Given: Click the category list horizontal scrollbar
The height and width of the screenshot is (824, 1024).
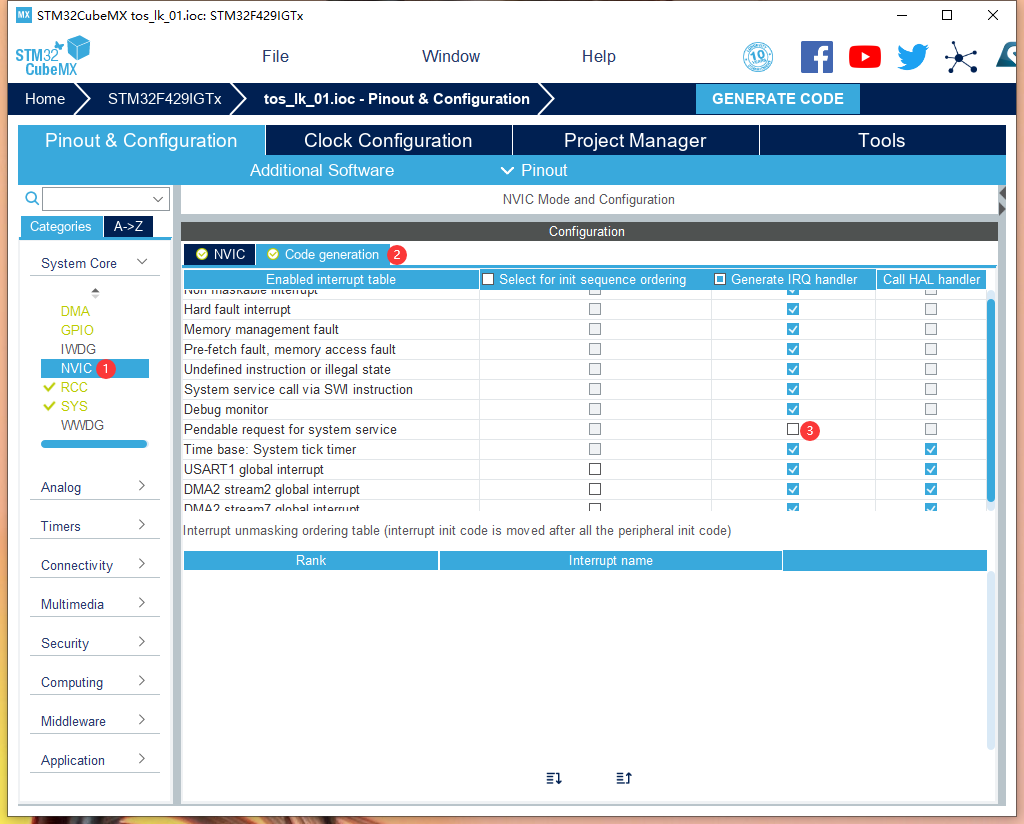Looking at the screenshot, I should pyautogui.click(x=95, y=444).
